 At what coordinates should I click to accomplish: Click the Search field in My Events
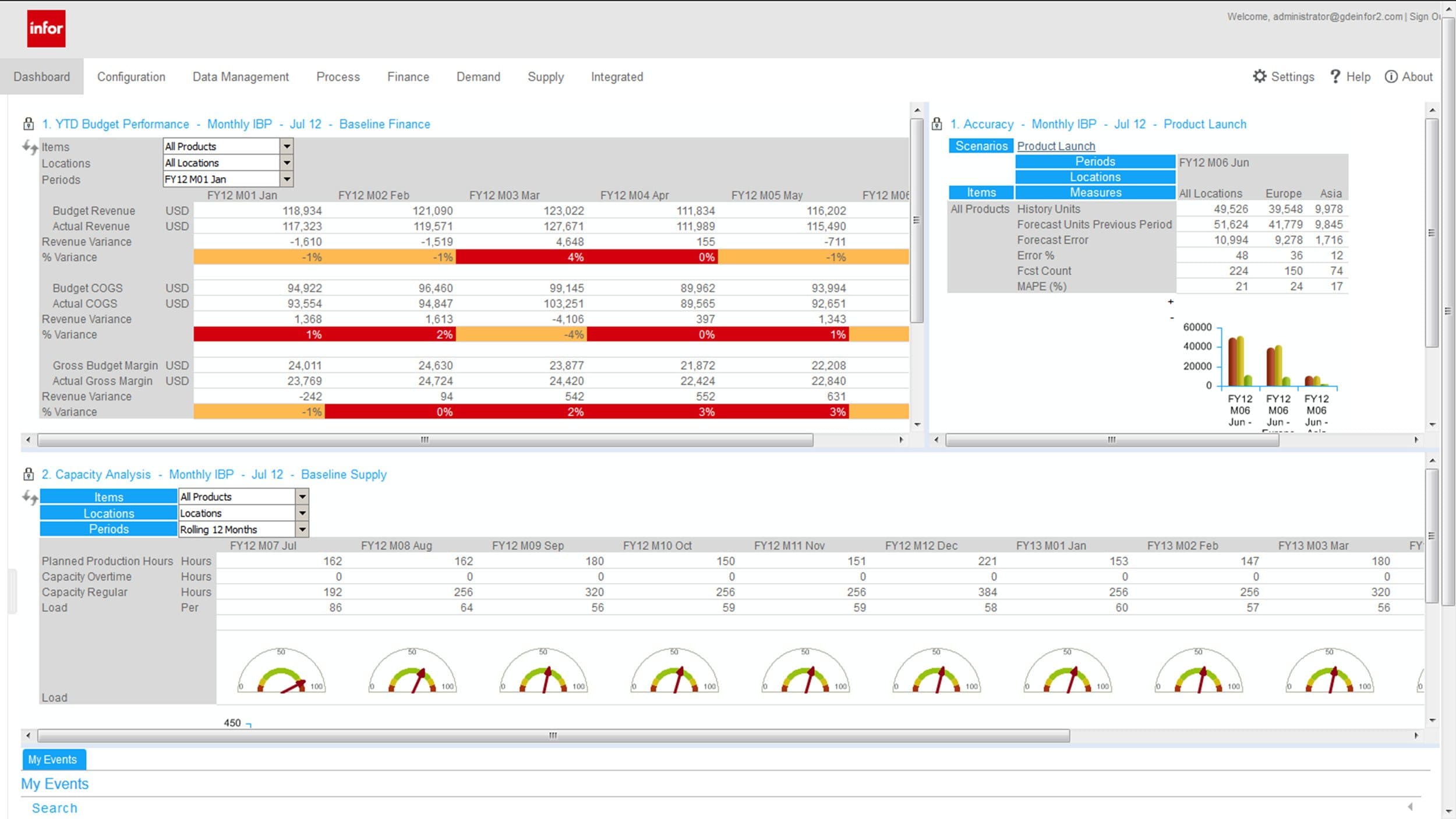tap(55, 808)
